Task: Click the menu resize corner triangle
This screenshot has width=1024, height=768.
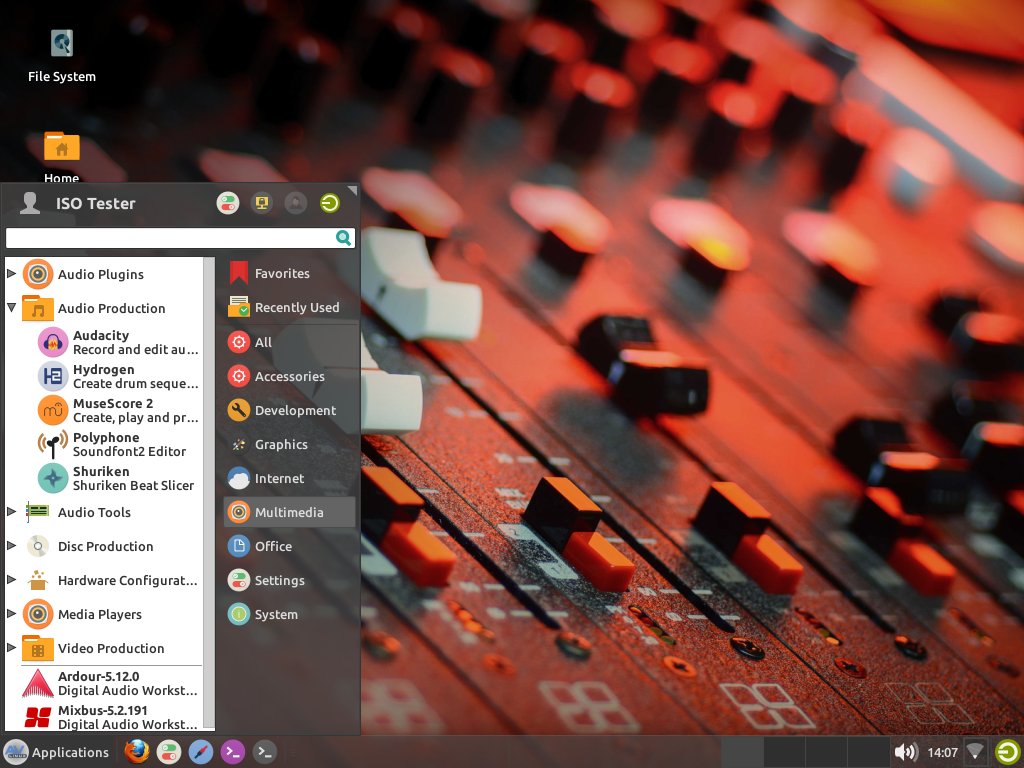Action: coord(353,190)
